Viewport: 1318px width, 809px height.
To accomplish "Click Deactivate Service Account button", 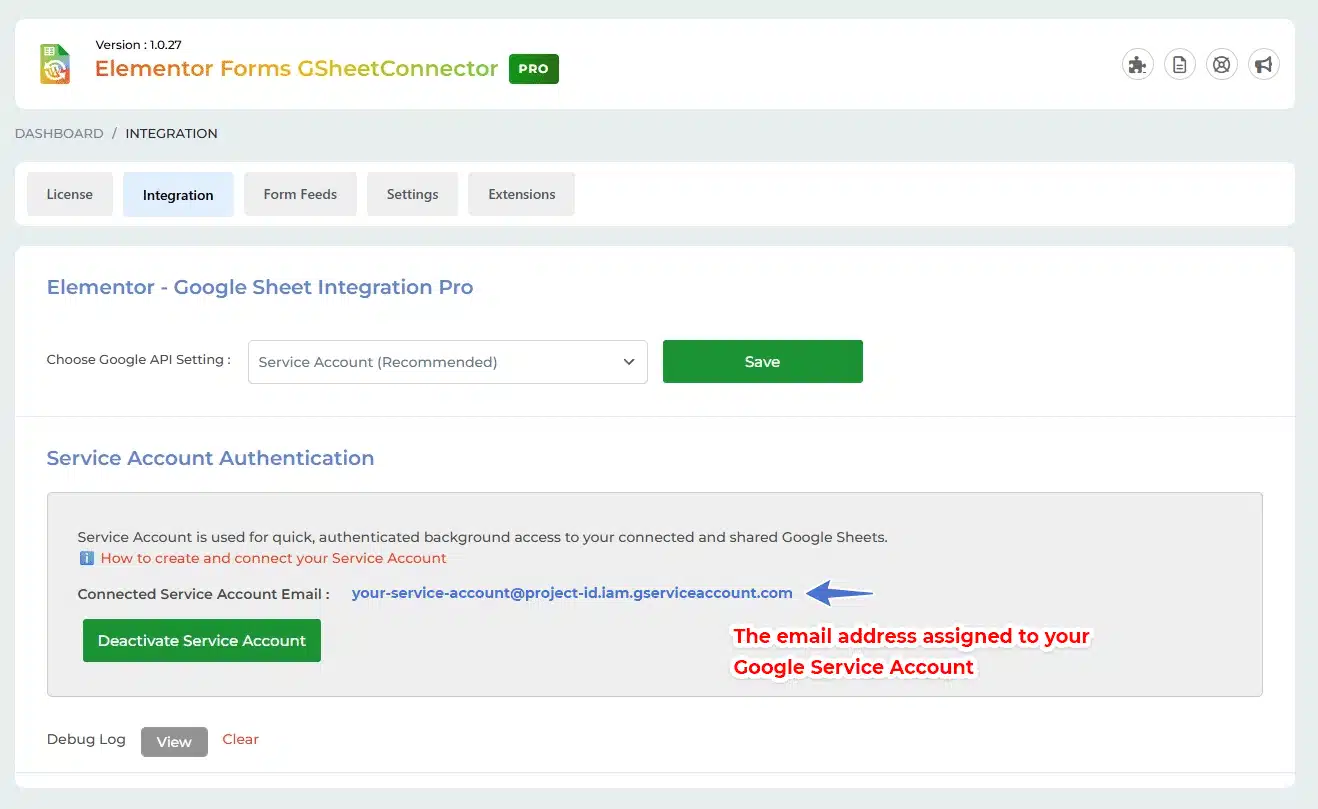I will [x=202, y=641].
